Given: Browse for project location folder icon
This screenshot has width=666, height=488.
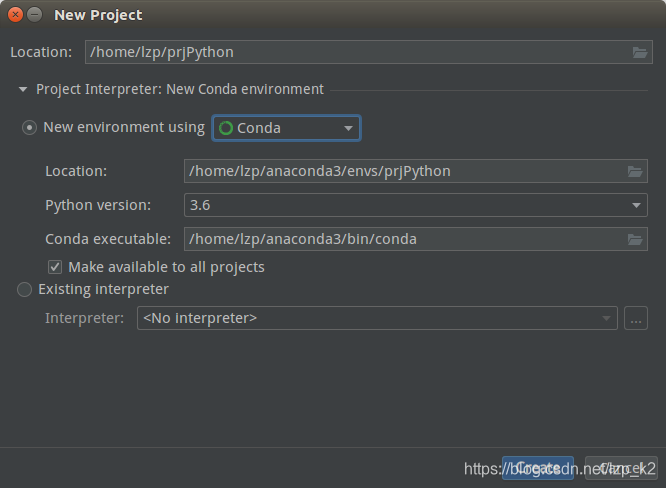Looking at the screenshot, I should point(640,52).
